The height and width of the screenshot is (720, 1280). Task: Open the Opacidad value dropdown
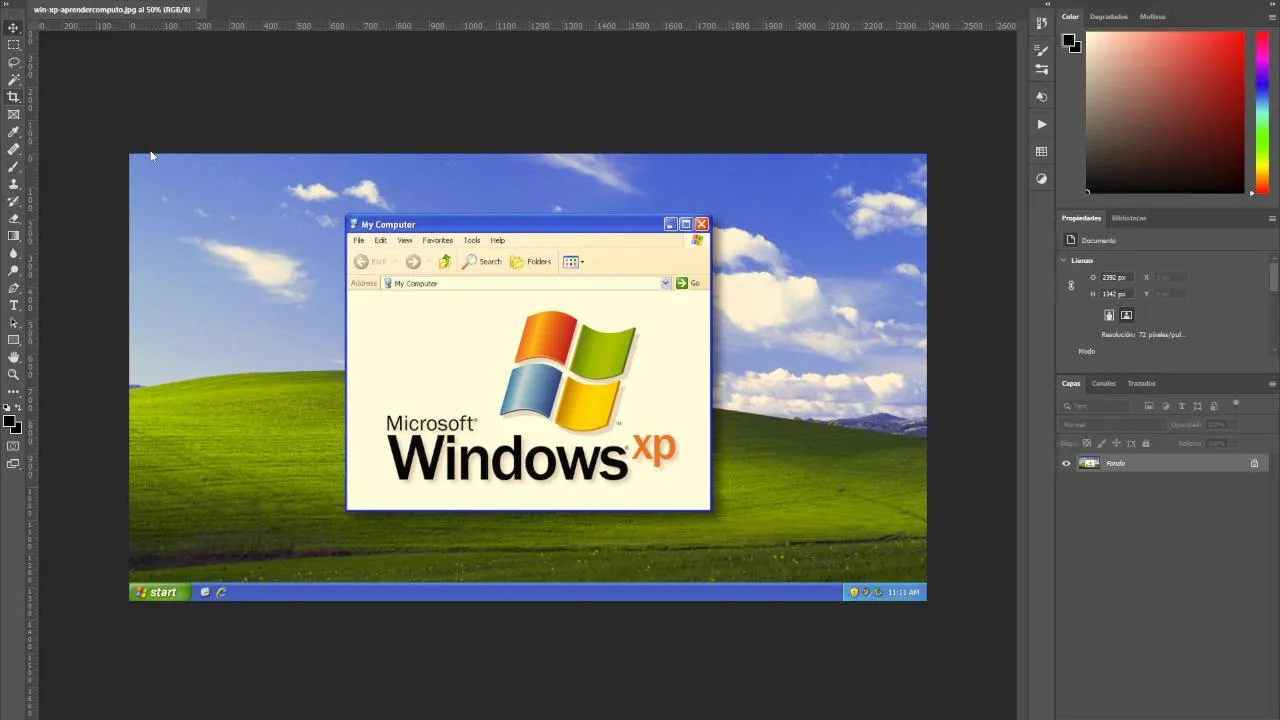click(1232, 425)
